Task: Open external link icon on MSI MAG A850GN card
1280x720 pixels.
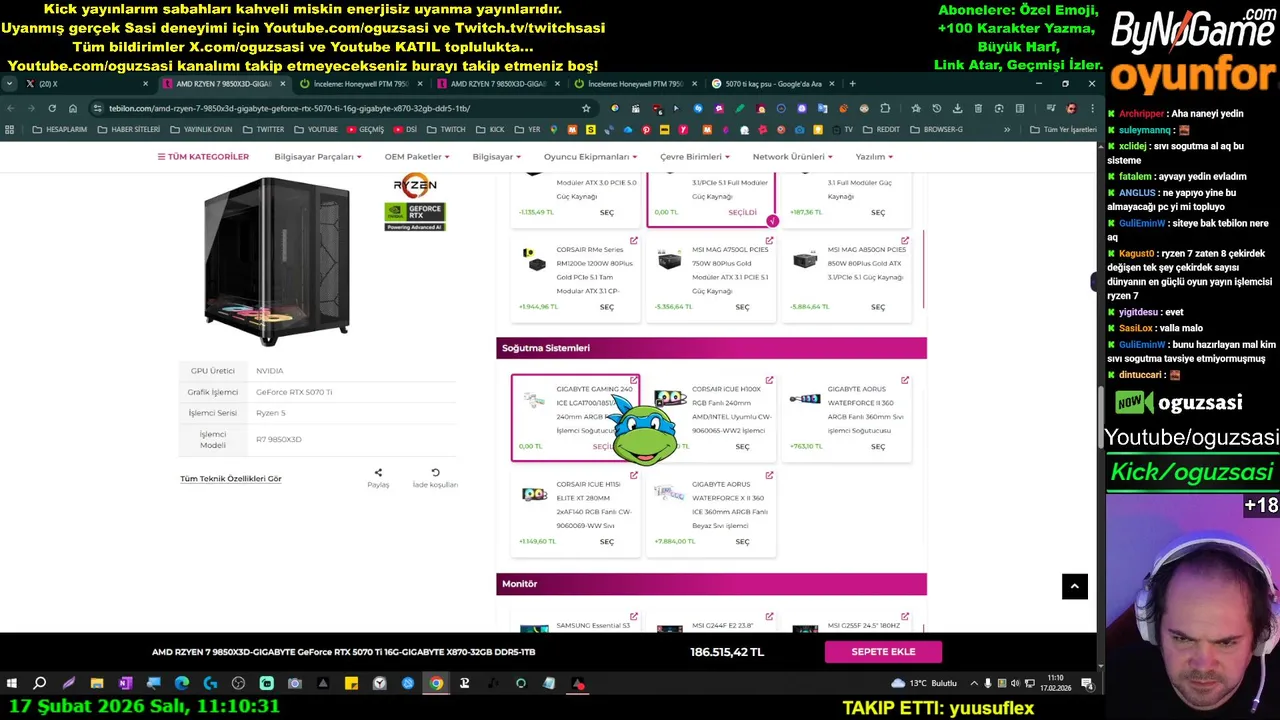Action: tap(905, 241)
